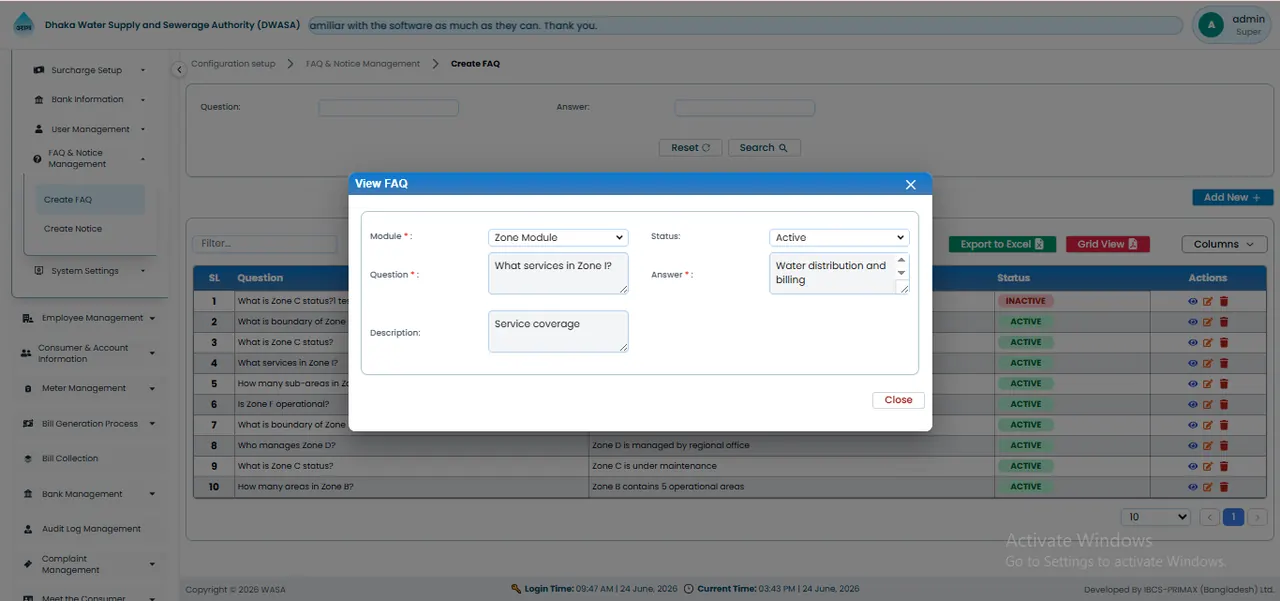Open the Columns dropdown
Image resolution: width=1280 pixels, height=601 pixels.
click(x=1224, y=244)
